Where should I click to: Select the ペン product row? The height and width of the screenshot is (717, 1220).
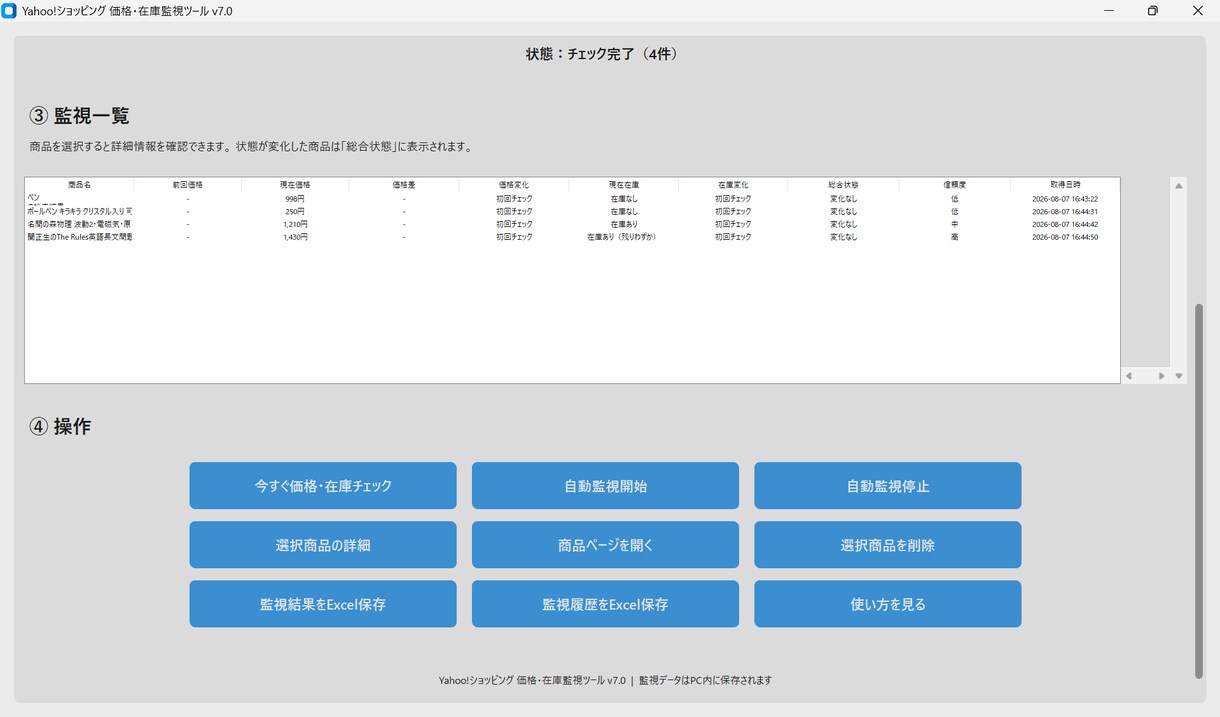572,199
